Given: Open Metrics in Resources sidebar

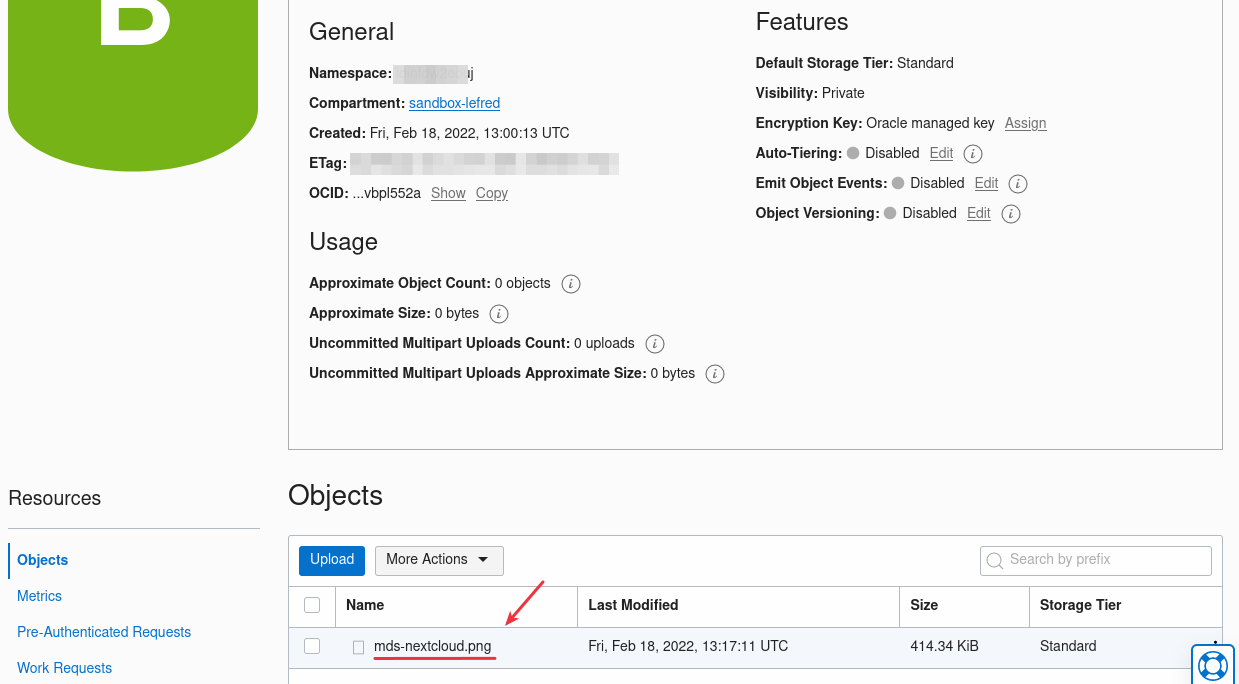Looking at the screenshot, I should tap(39, 596).
